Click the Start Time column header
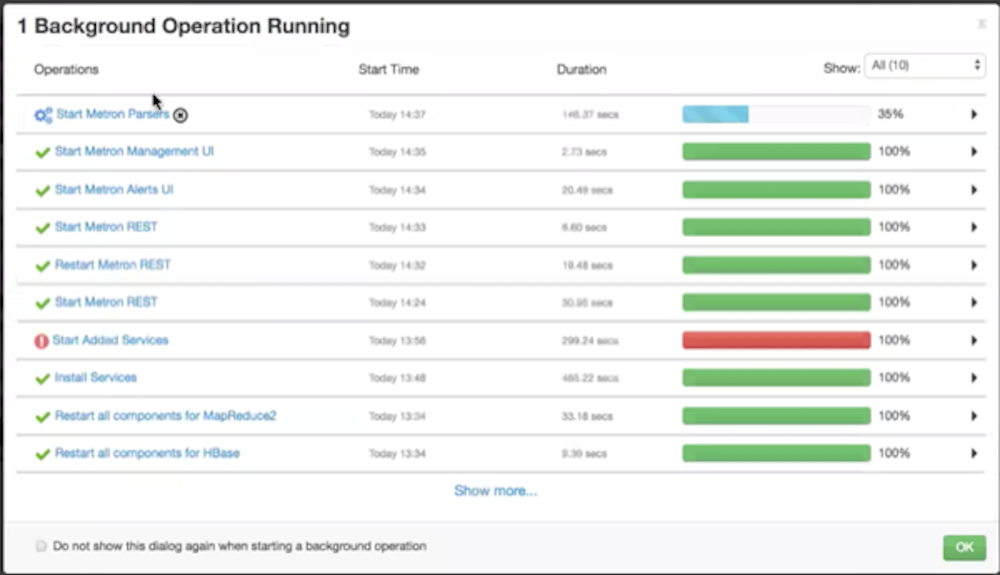Viewport: 1000px width, 575px height. (x=388, y=69)
